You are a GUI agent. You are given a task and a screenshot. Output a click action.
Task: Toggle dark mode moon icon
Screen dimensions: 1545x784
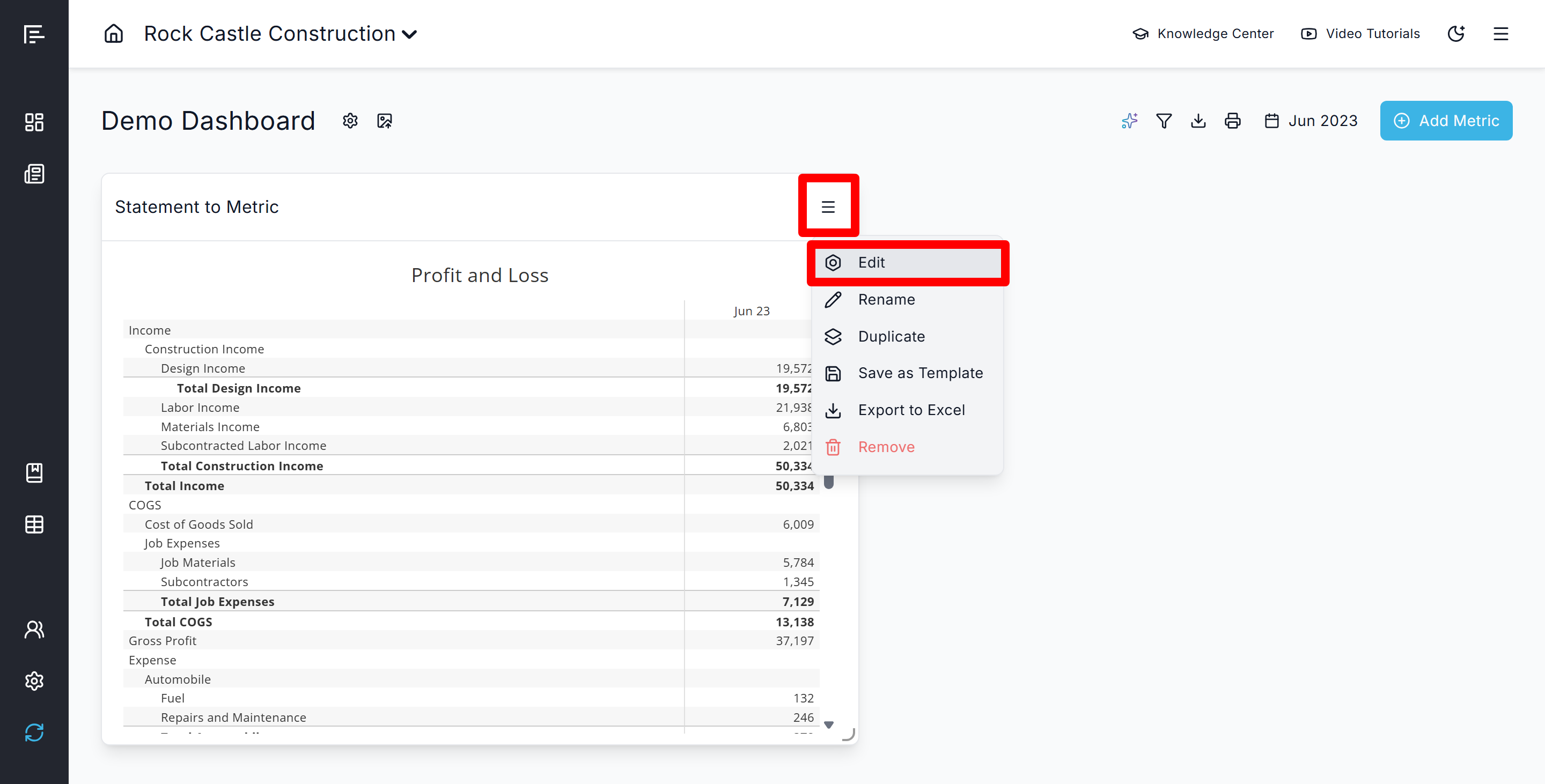1456,34
